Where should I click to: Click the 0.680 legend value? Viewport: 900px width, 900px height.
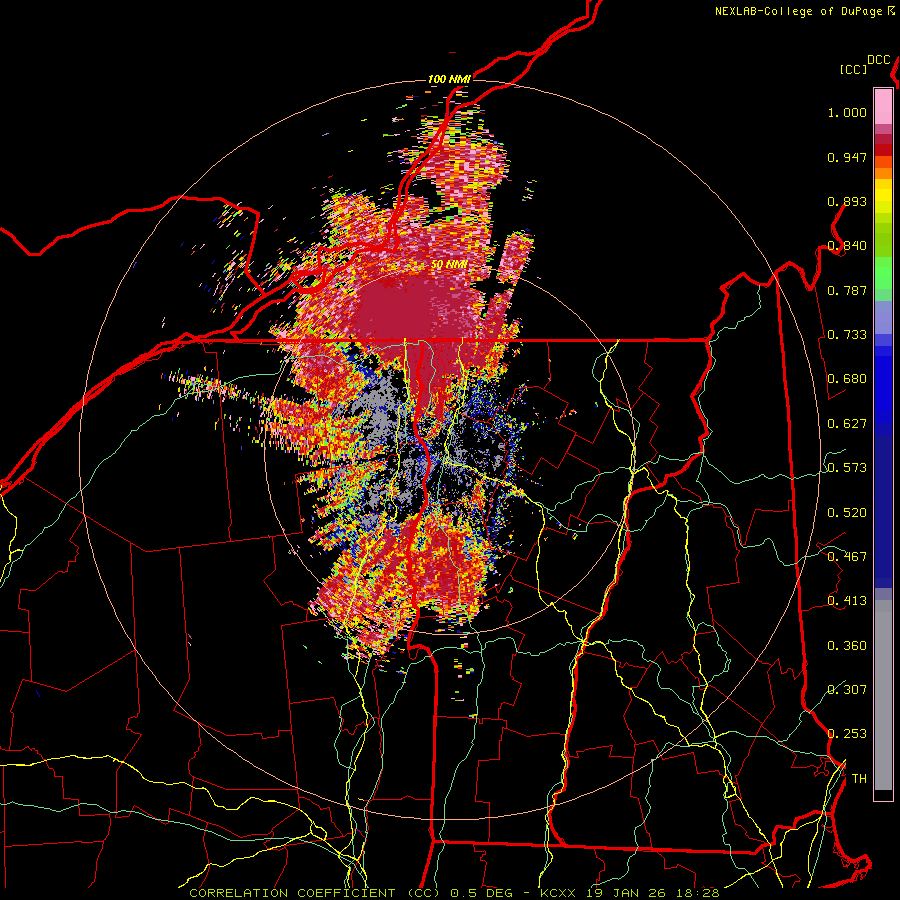point(847,379)
